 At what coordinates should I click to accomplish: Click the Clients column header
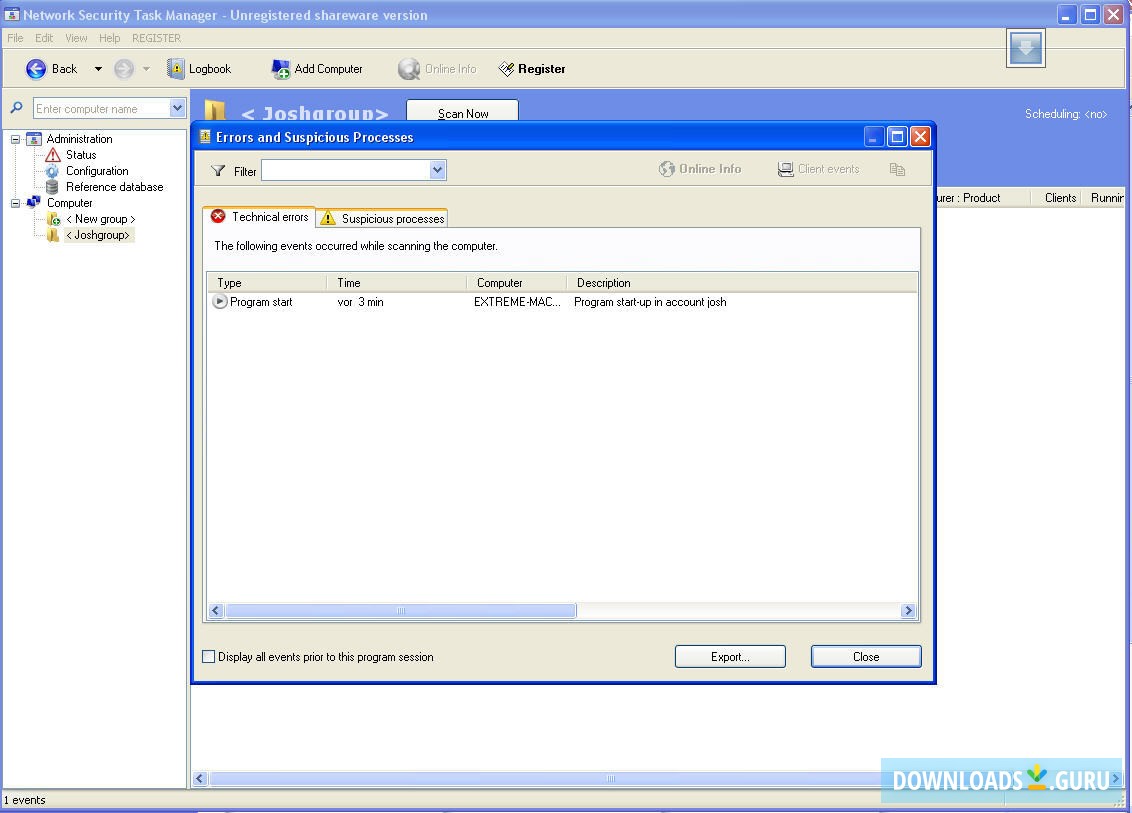(1060, 198)
